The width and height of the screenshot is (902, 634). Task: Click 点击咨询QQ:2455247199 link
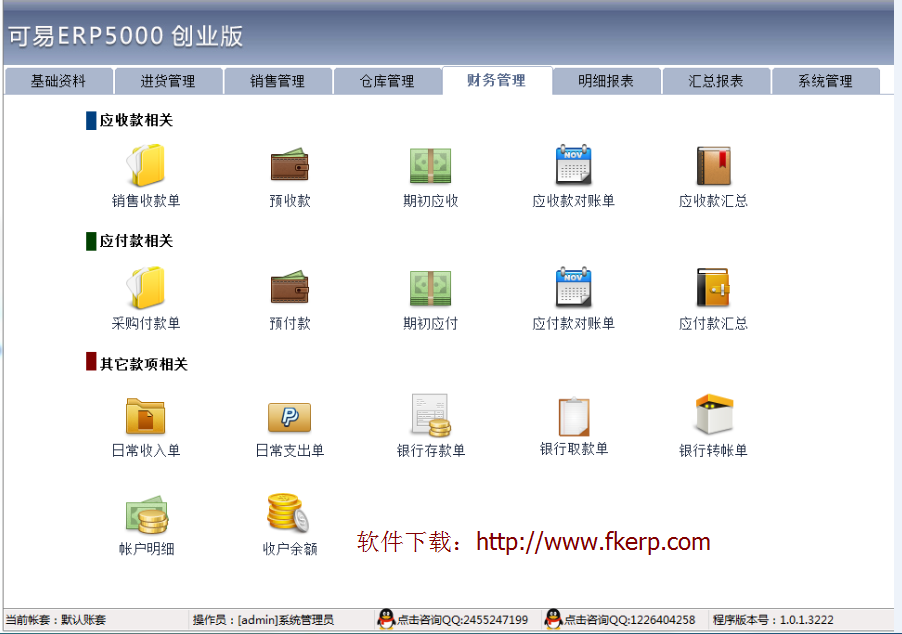pyautogui.click(x=463, y=620)
